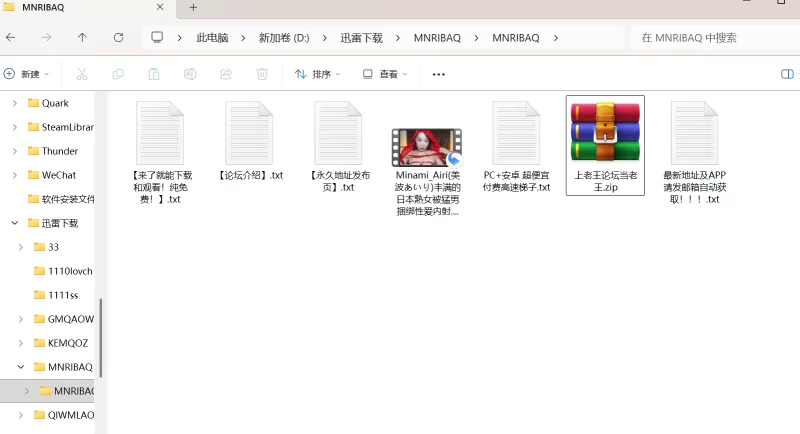Click the cut (scissors) toolbar icon
The width and height of the screenshot is (800, 434).
point(82,74)
